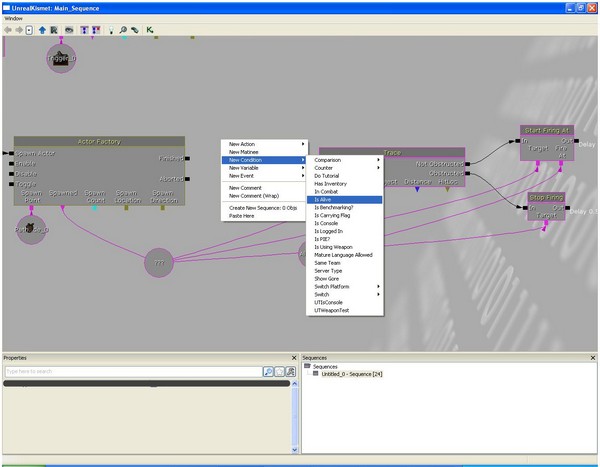Expand the New Variable submenu

click(x=264, y=168)
